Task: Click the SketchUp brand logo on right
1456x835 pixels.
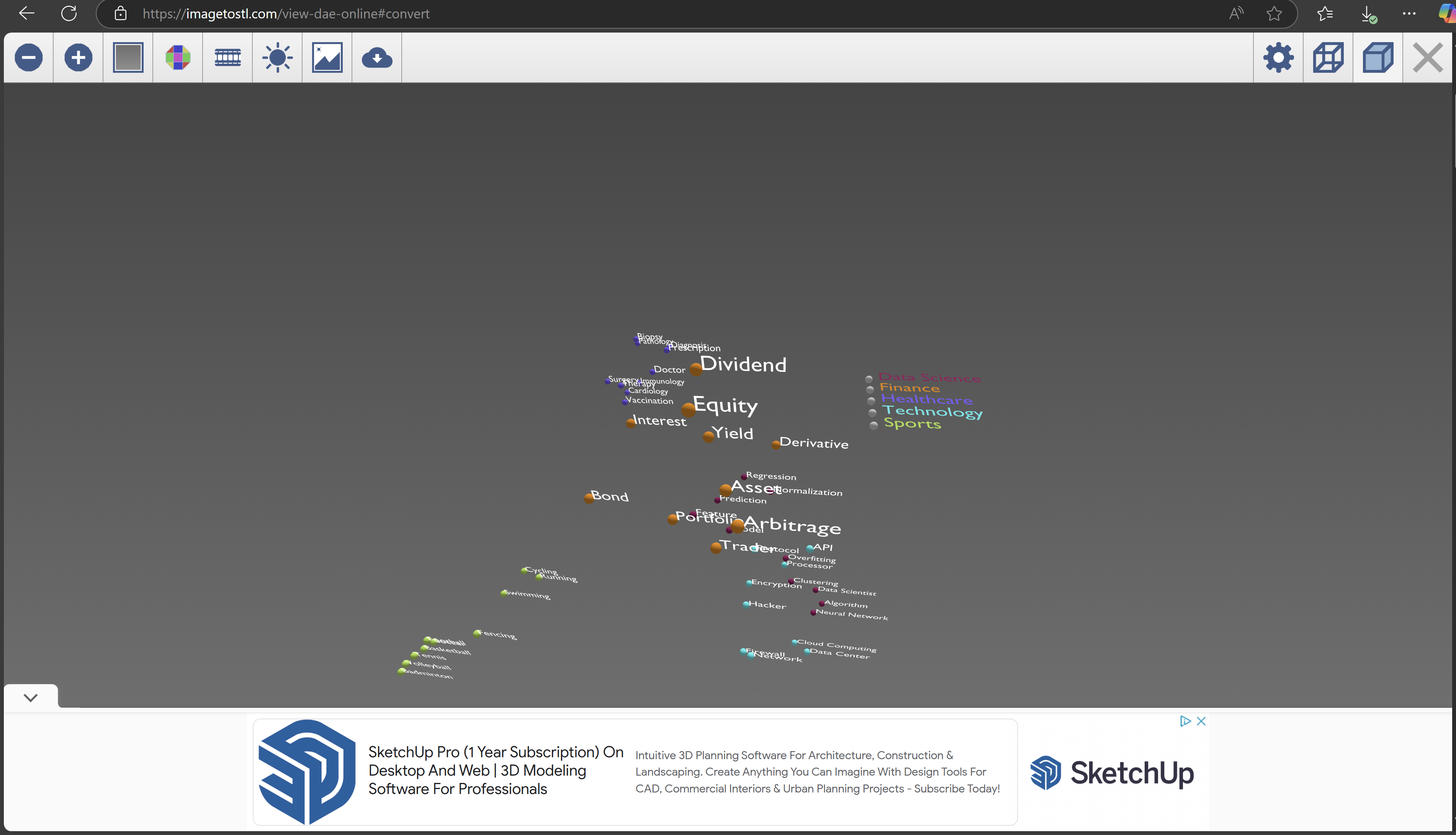Action: click(x=1112, y=773)
